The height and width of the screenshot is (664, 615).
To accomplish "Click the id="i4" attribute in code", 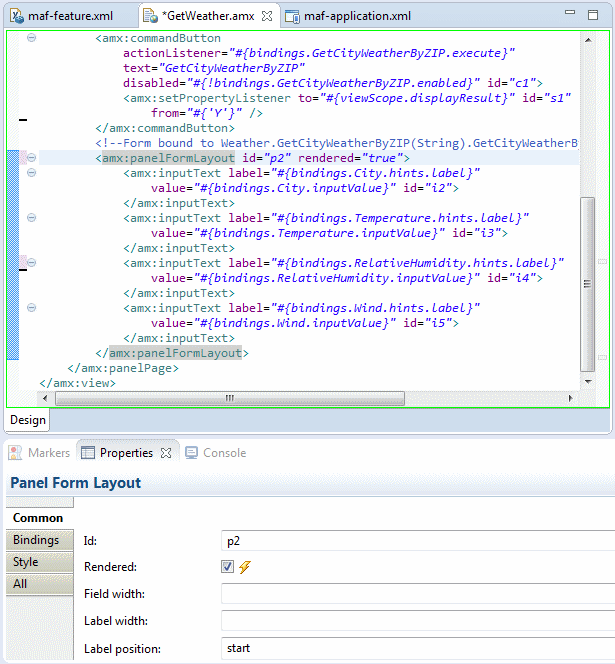I will point(512,278).
